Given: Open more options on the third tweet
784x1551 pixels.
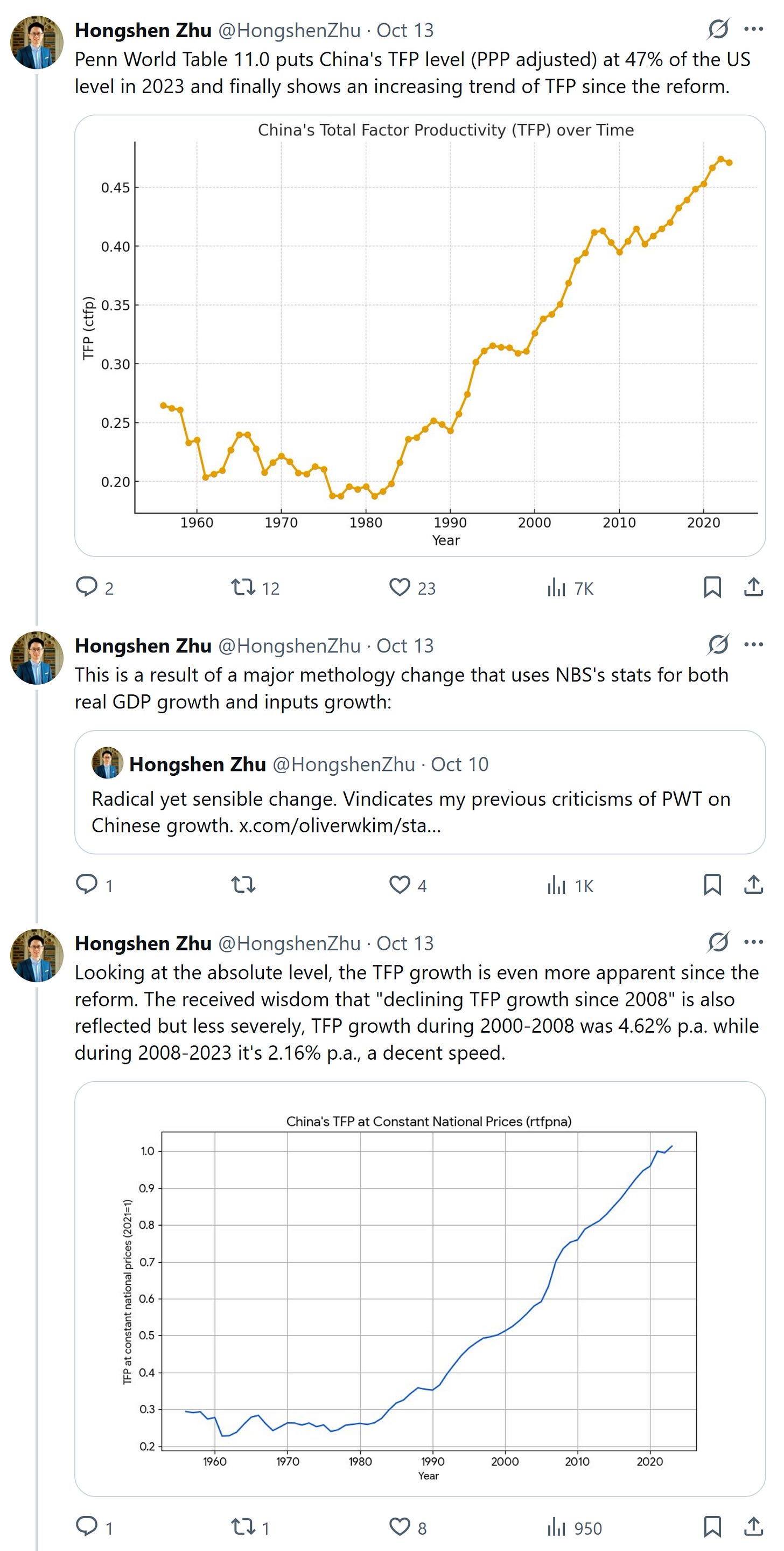Looking at the screenshot, I should pyautogui.click(x=753, y=942).
